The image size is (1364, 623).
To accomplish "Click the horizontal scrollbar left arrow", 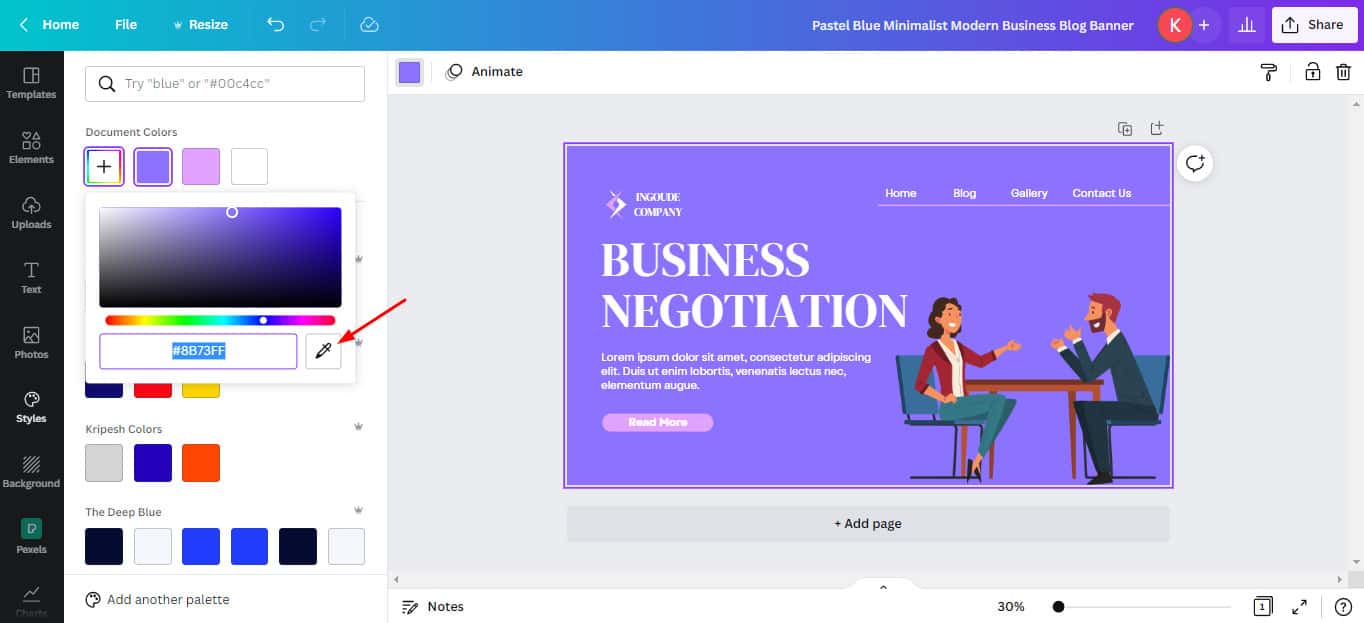I will tap(397, 579).
